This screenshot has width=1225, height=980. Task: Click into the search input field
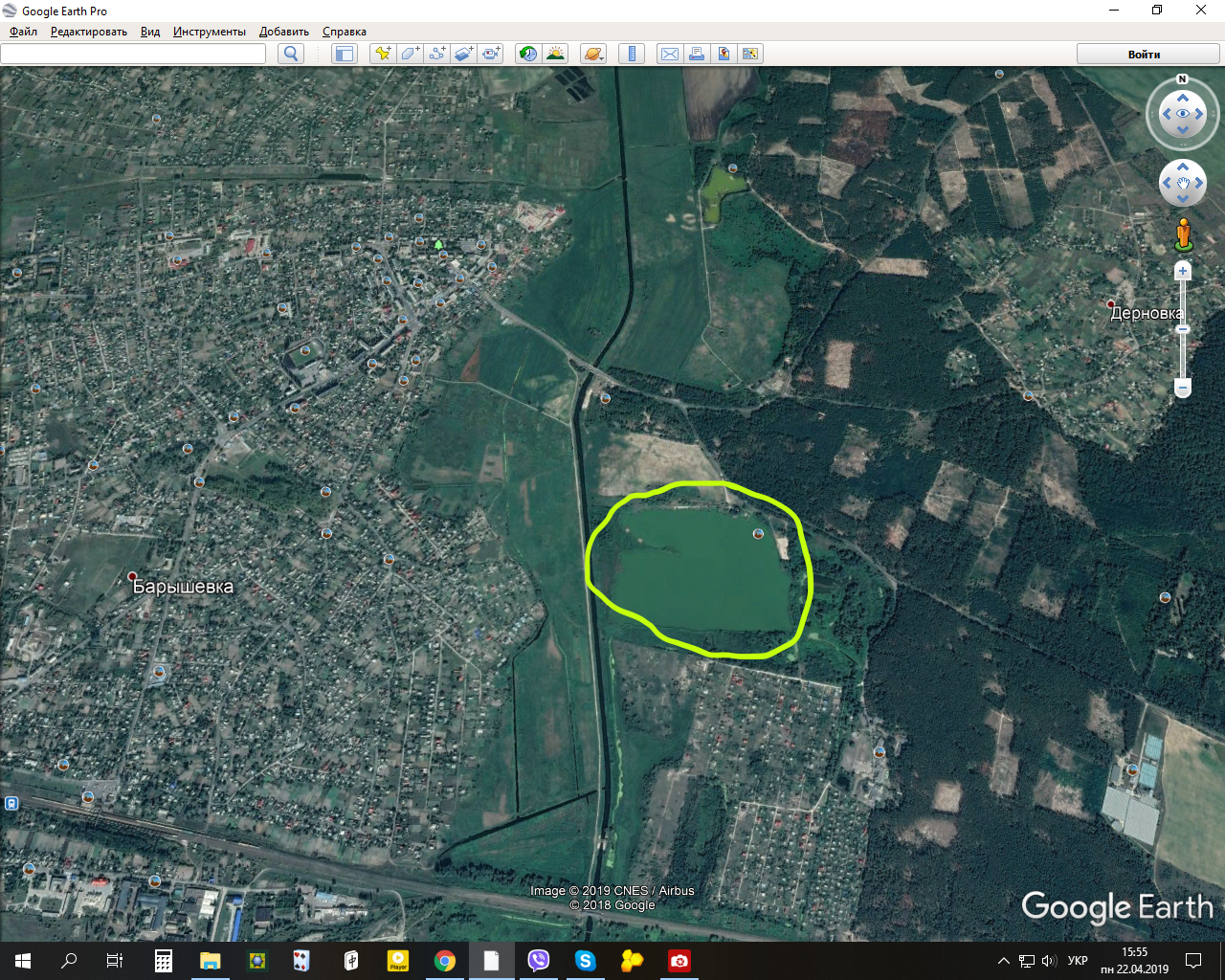coord(133,54)
